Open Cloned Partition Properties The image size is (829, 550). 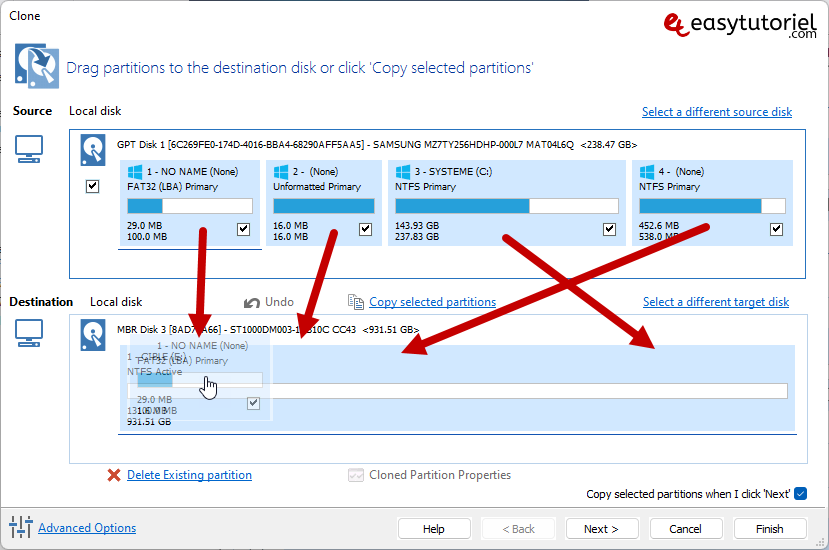point(440,474)
